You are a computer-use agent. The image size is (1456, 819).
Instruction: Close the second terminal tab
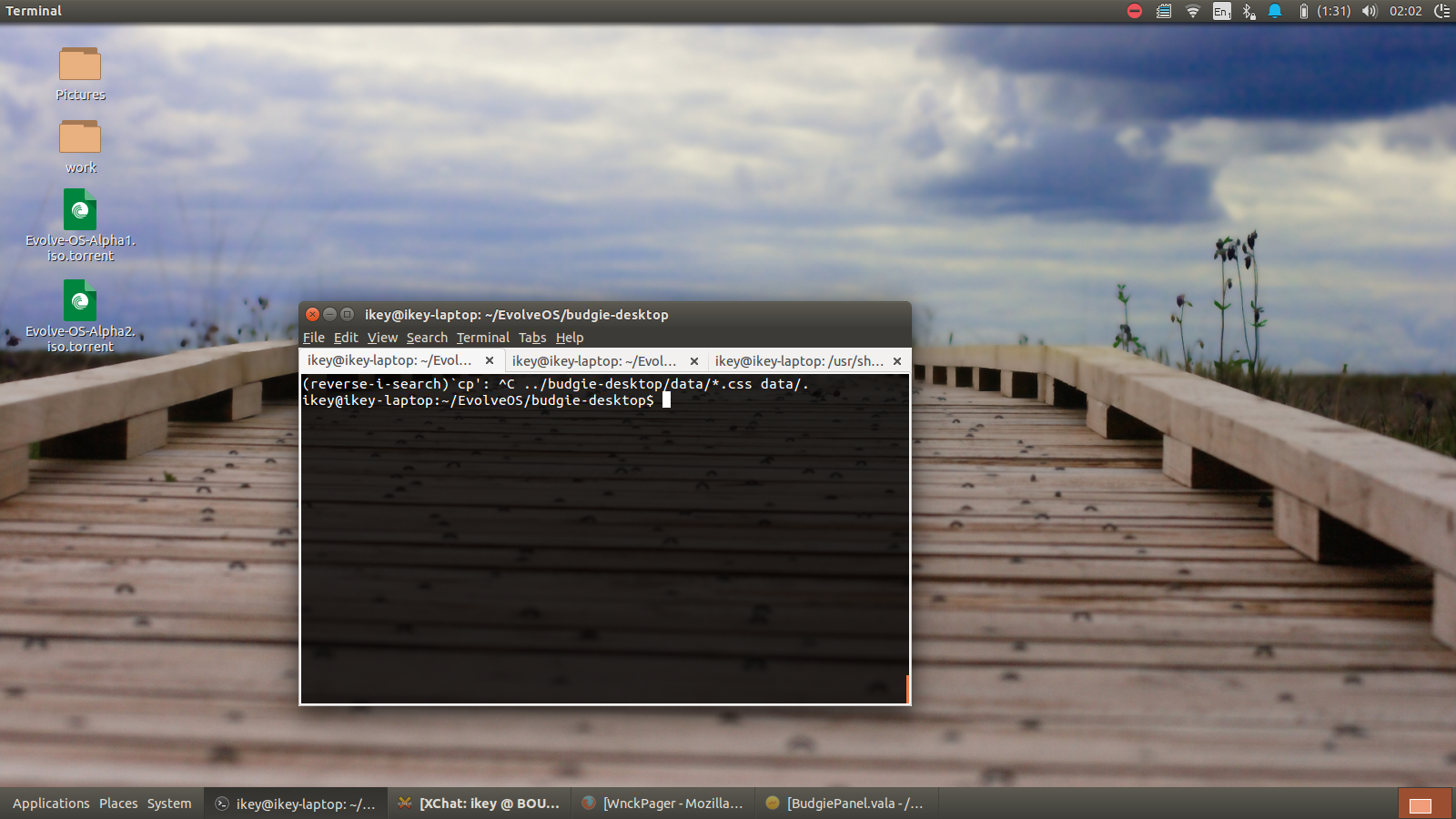[x=694, y=361]
